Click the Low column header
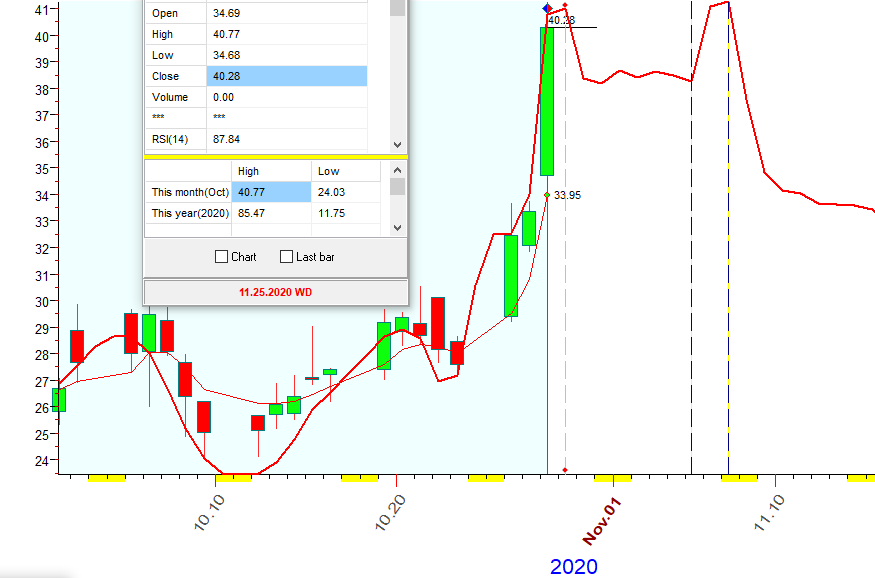Image resolution: width=875 pixels, height=578 pixels. tap(327, 171)
